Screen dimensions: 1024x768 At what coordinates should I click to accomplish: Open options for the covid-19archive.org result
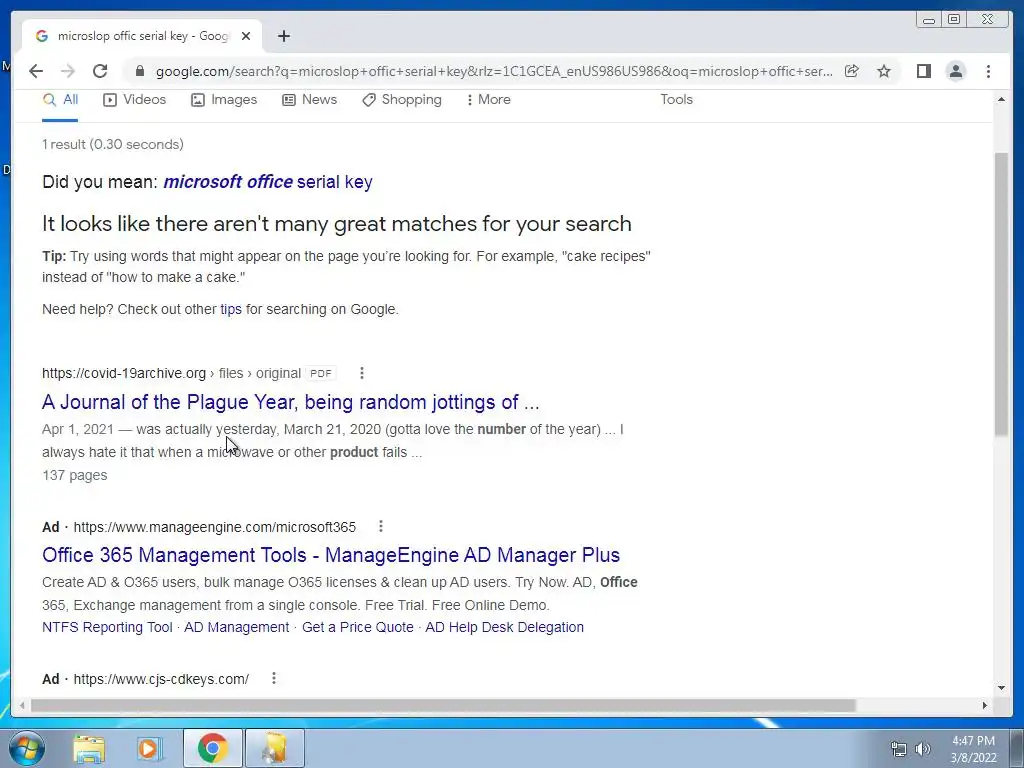click(361, 373)
